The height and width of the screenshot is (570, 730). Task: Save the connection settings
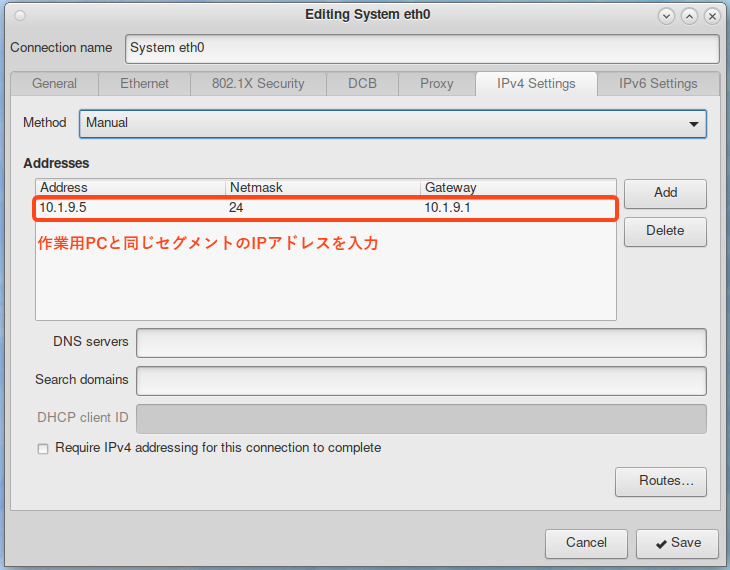point(677,543)
